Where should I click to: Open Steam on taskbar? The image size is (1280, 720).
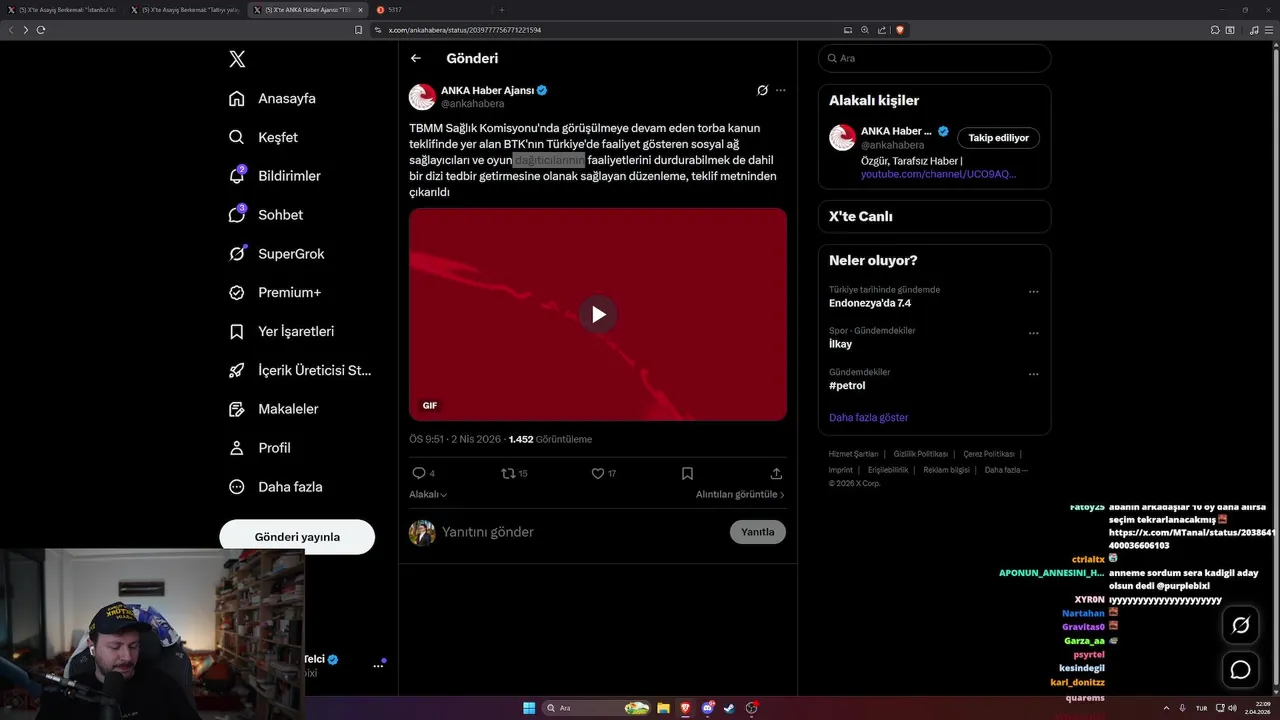[729, 708]
